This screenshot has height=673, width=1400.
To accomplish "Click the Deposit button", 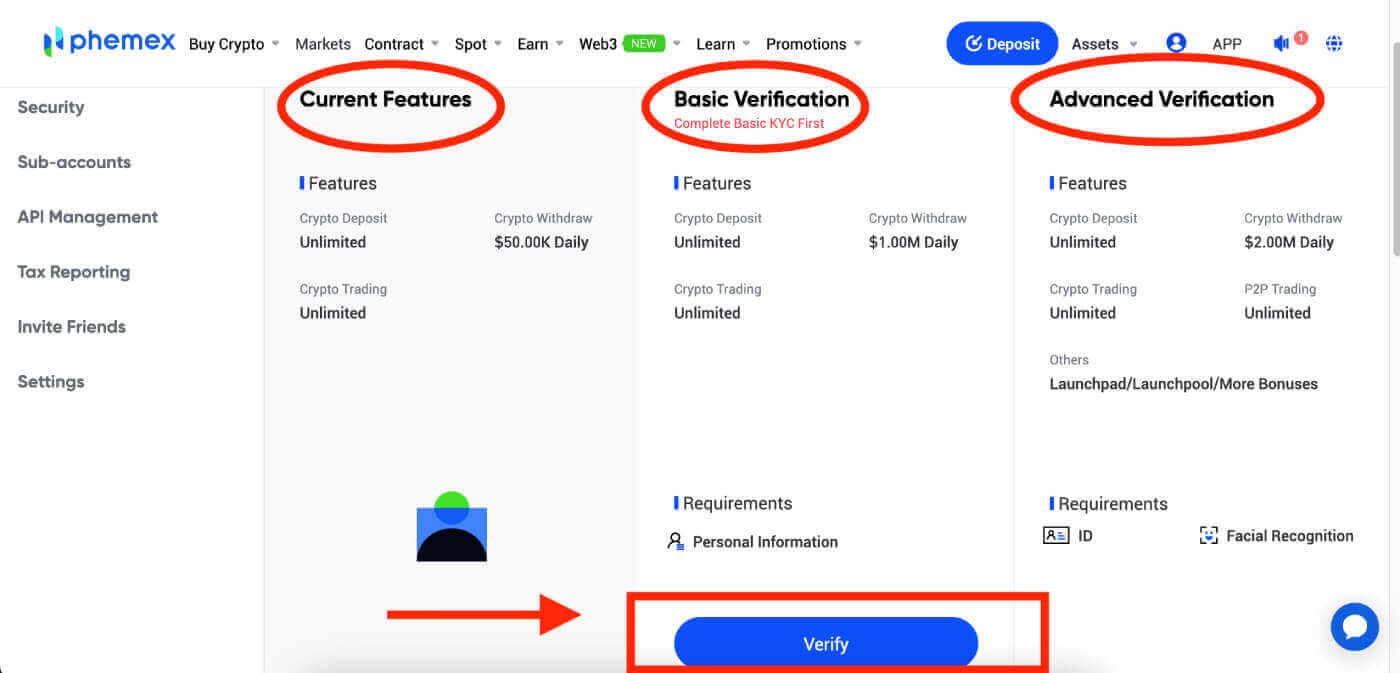I will [x=1002, y=43].
